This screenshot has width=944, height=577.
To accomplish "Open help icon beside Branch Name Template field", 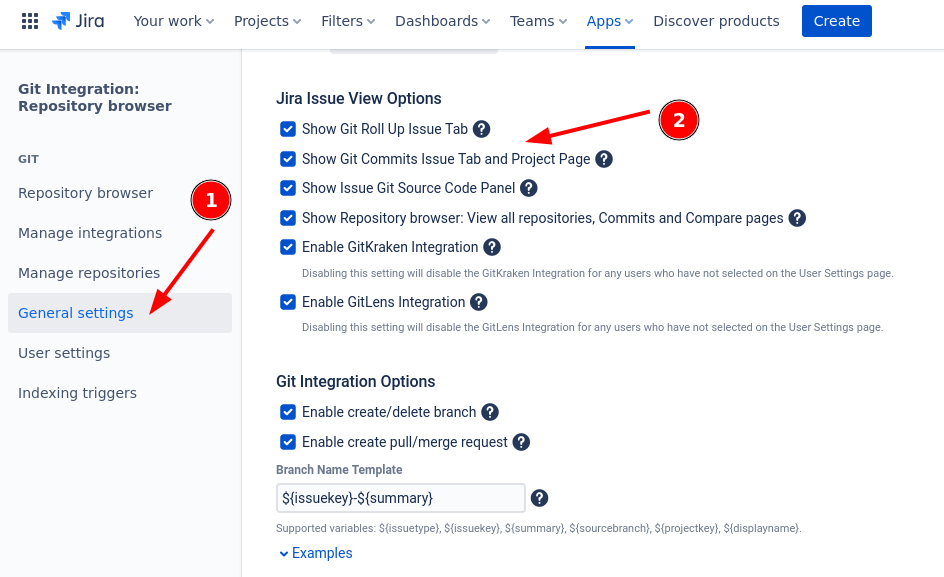I will [x=539, y=498].
